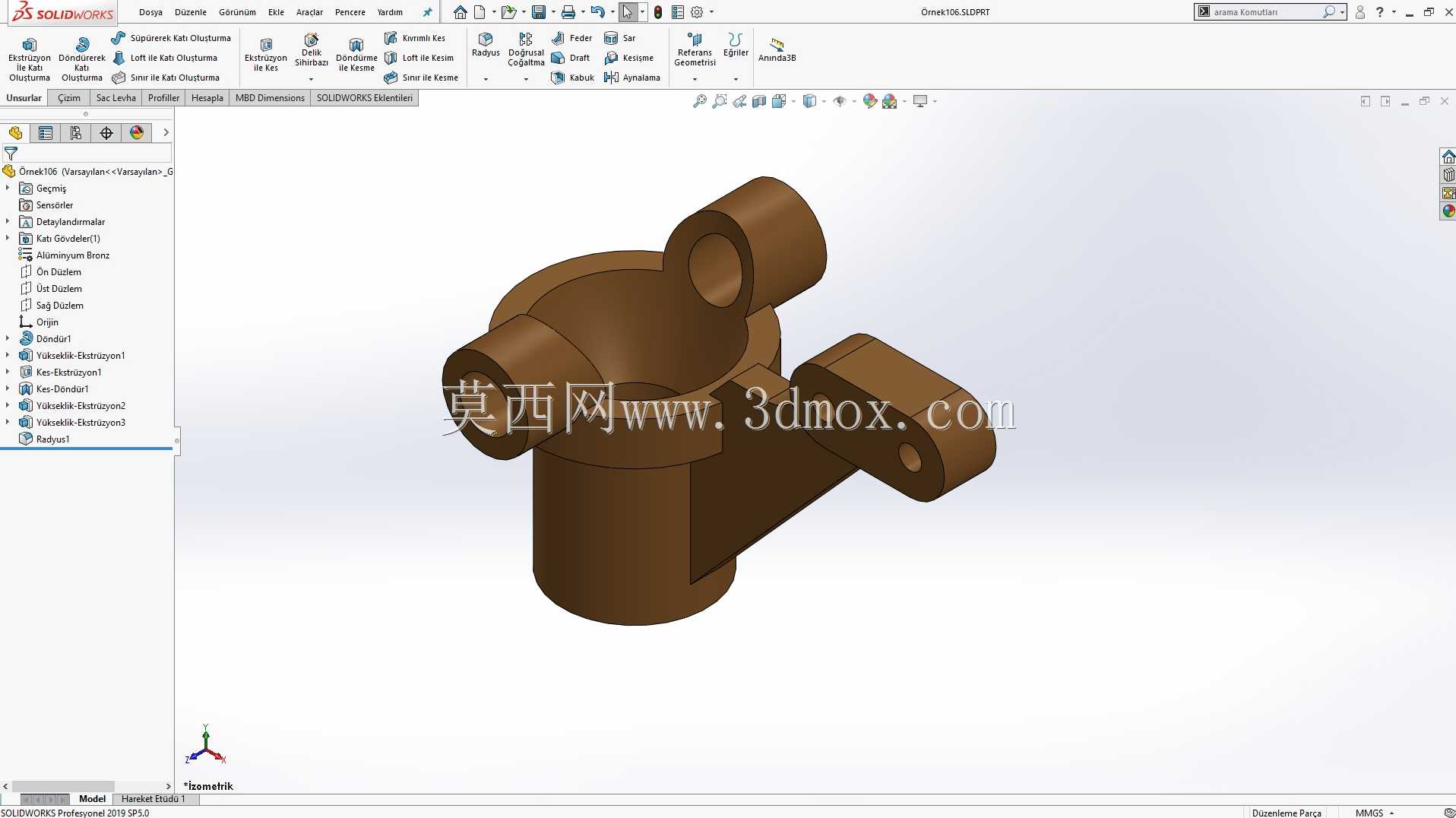
Task: Open the Dosya menu
Action: click(x=150, y=12)
